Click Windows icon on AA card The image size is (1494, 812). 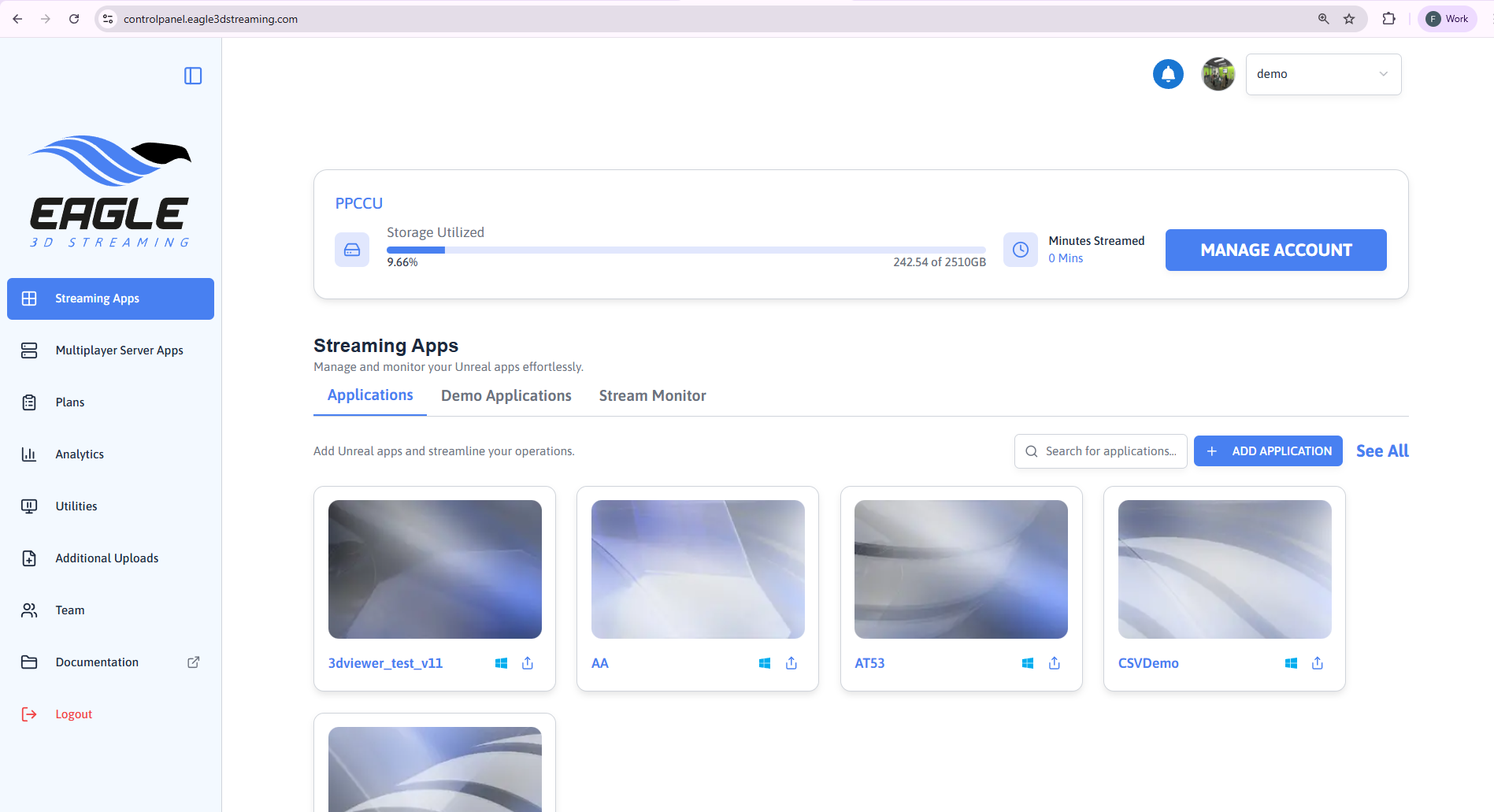pos(764,663)
